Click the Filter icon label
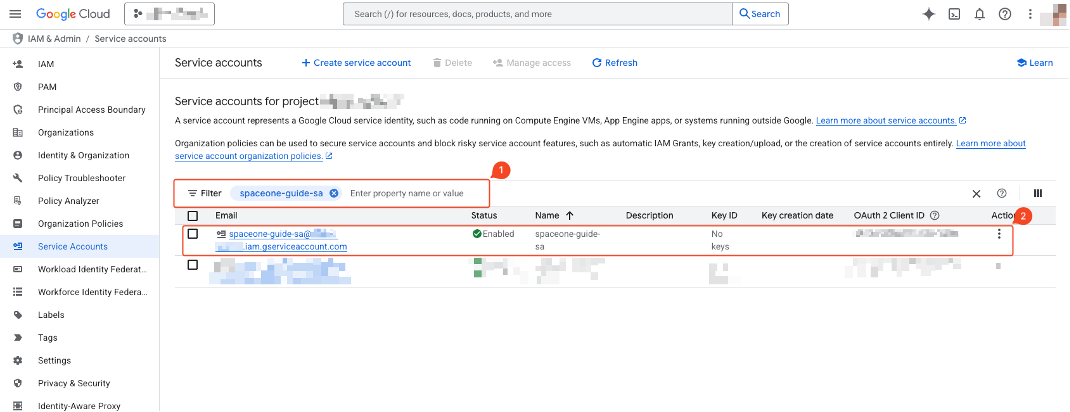 click(x=205, y=193)
